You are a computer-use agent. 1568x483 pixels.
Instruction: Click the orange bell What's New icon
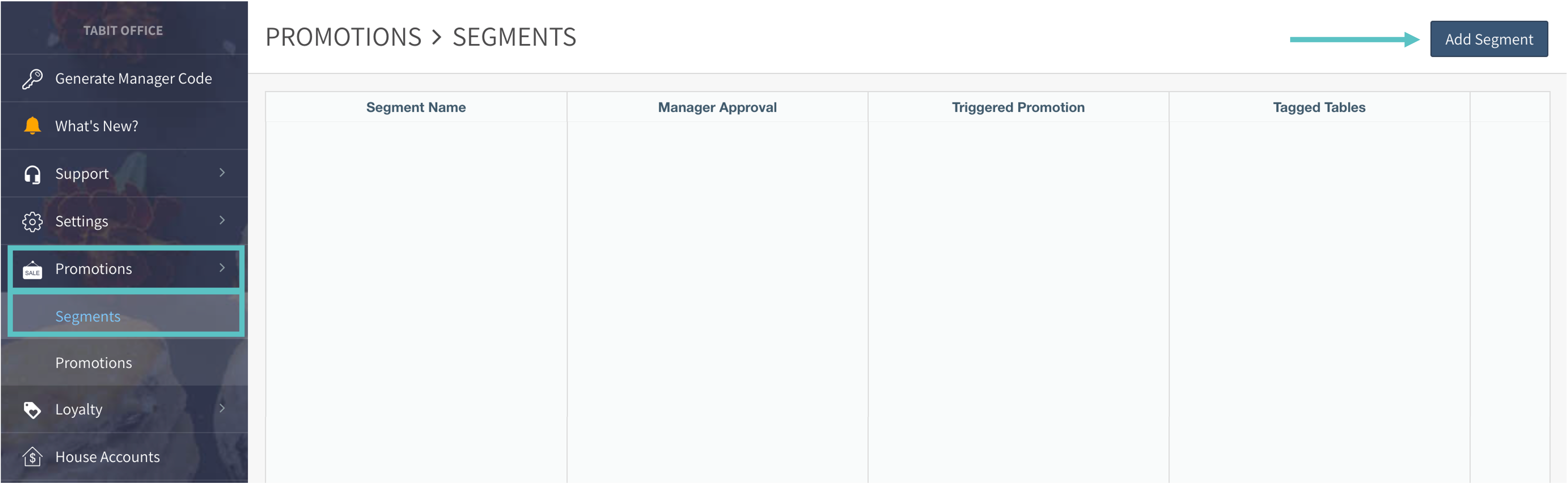pyautogui.click(x=32, y=126)
